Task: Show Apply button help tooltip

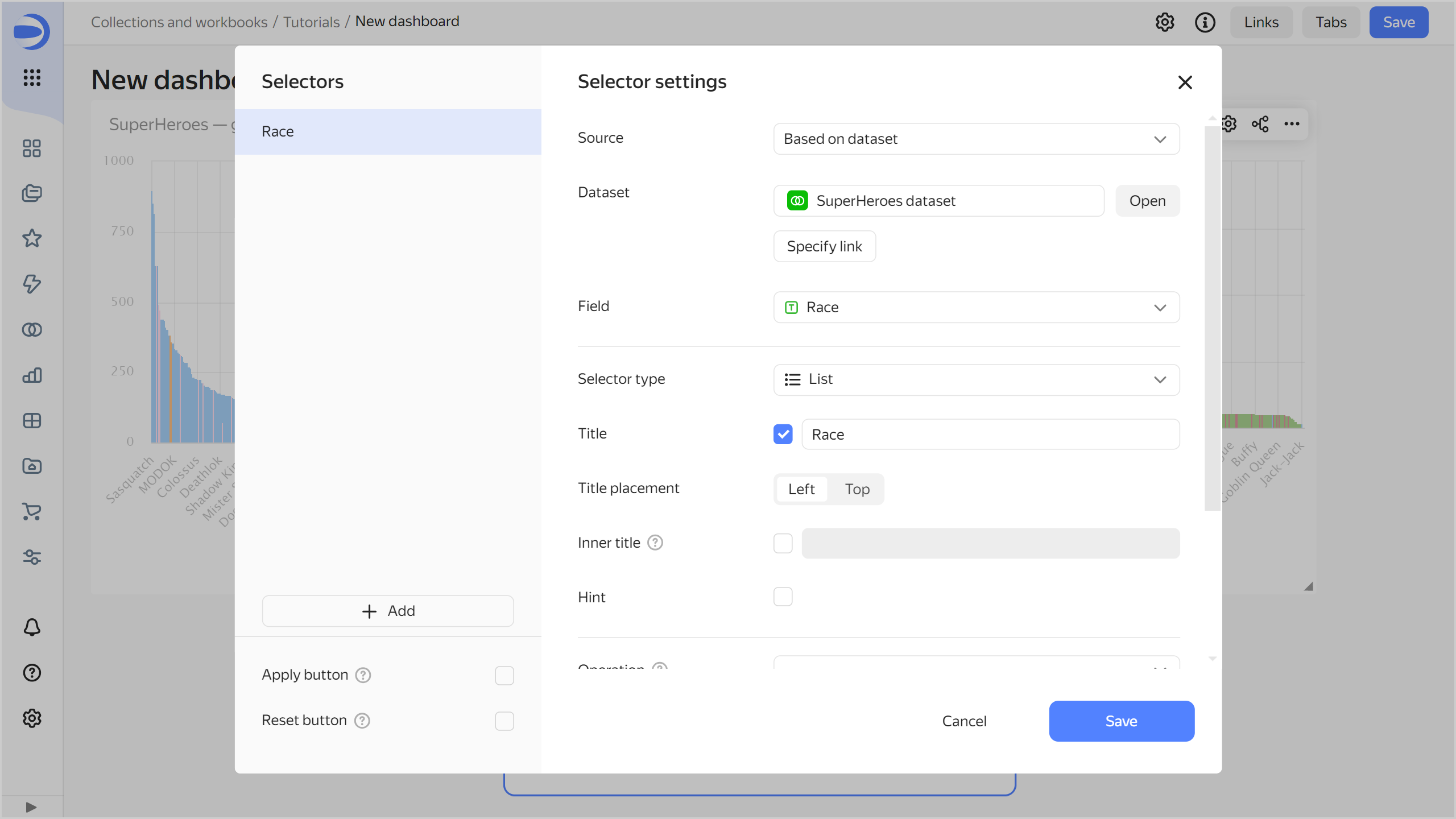Action: pyautogui.click(x=363, y=675)
